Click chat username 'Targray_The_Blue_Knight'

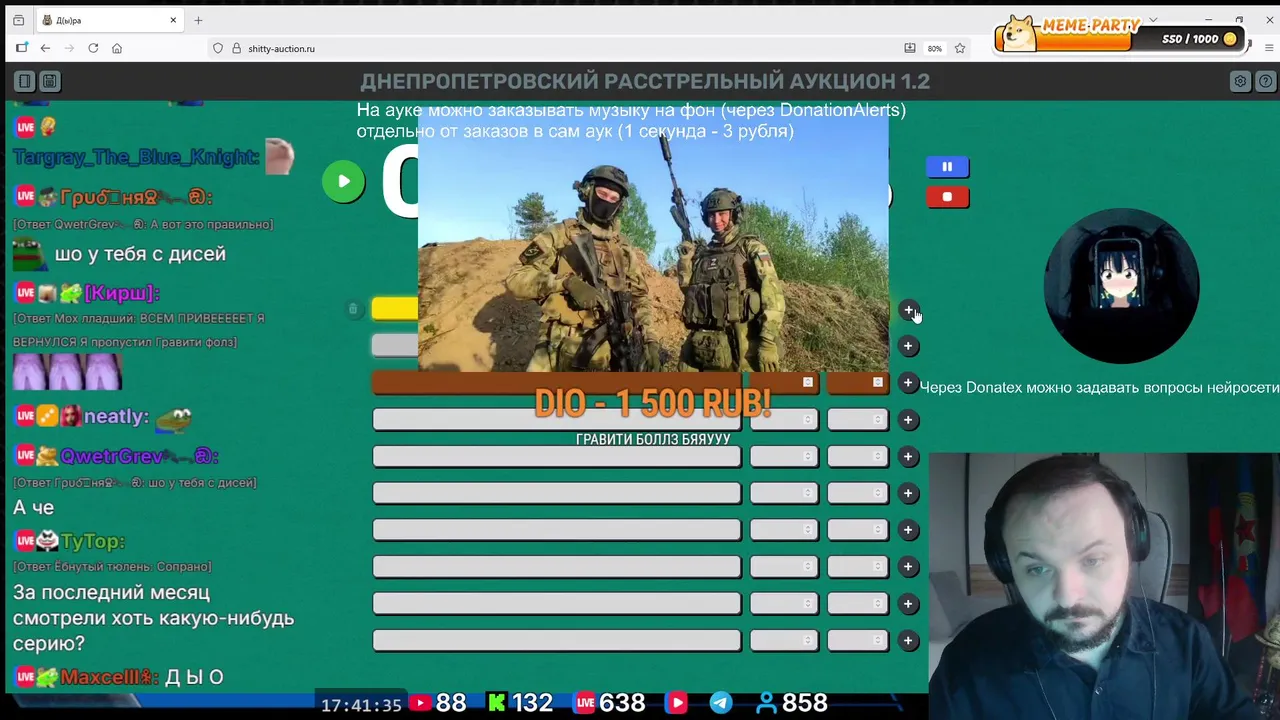(135, 157)
